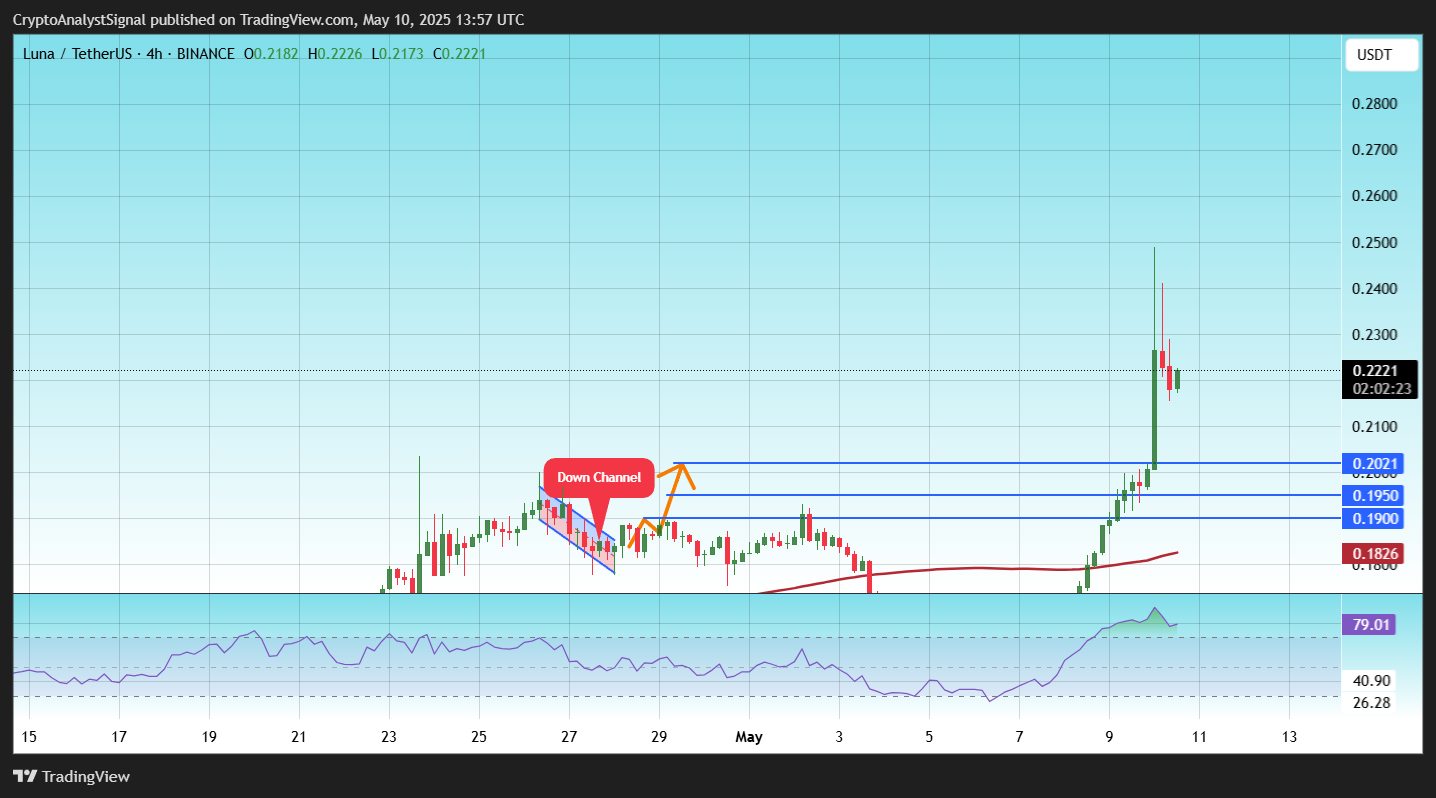Screen dimensions: 1436x798
Task: Click the 15 date on time axis
Action: coord(29,737)
